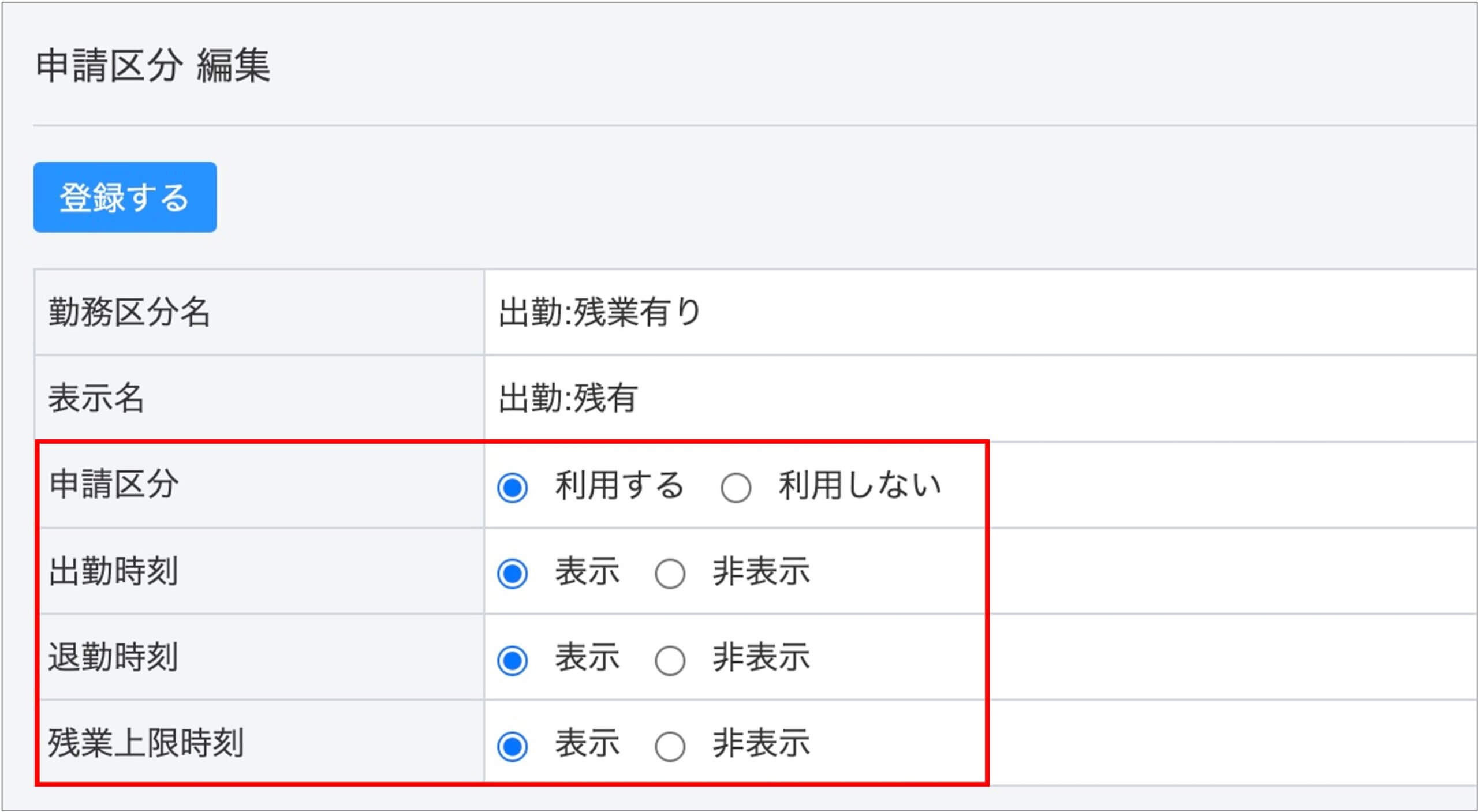Enable 表示 radio for 残業上限時刻

click(x=512, y=746)
